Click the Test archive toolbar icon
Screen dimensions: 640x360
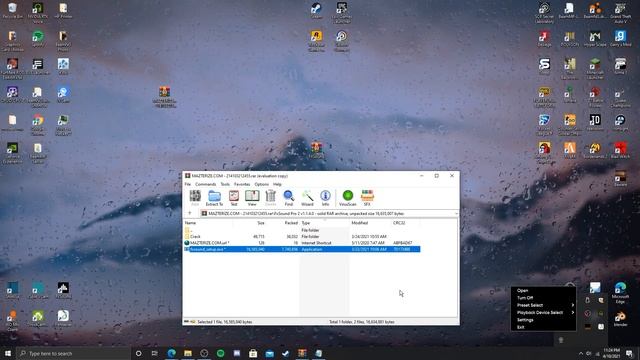click(234, 198)
